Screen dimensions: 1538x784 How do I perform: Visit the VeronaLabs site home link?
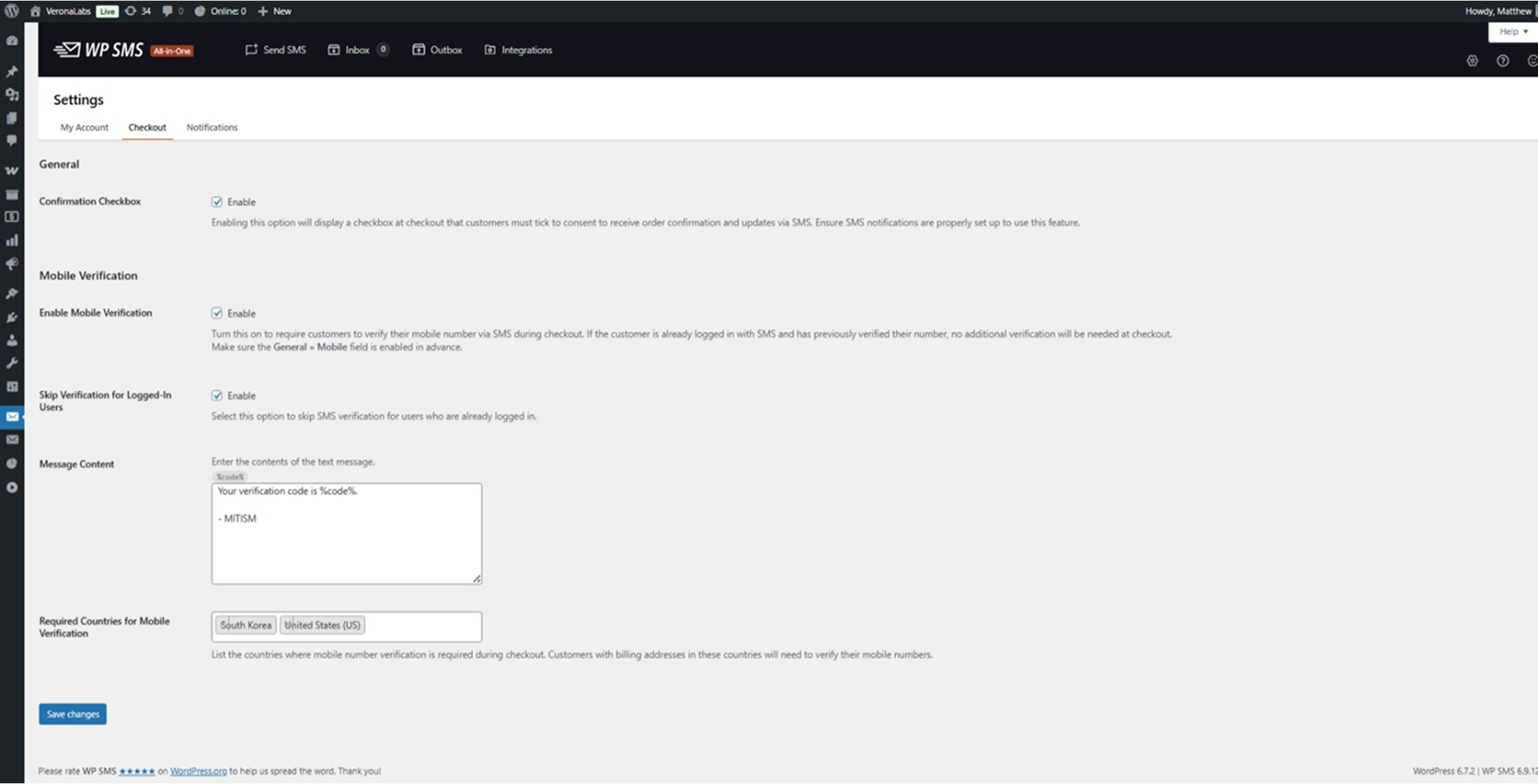pyautogui.click(x=60, y=11)
